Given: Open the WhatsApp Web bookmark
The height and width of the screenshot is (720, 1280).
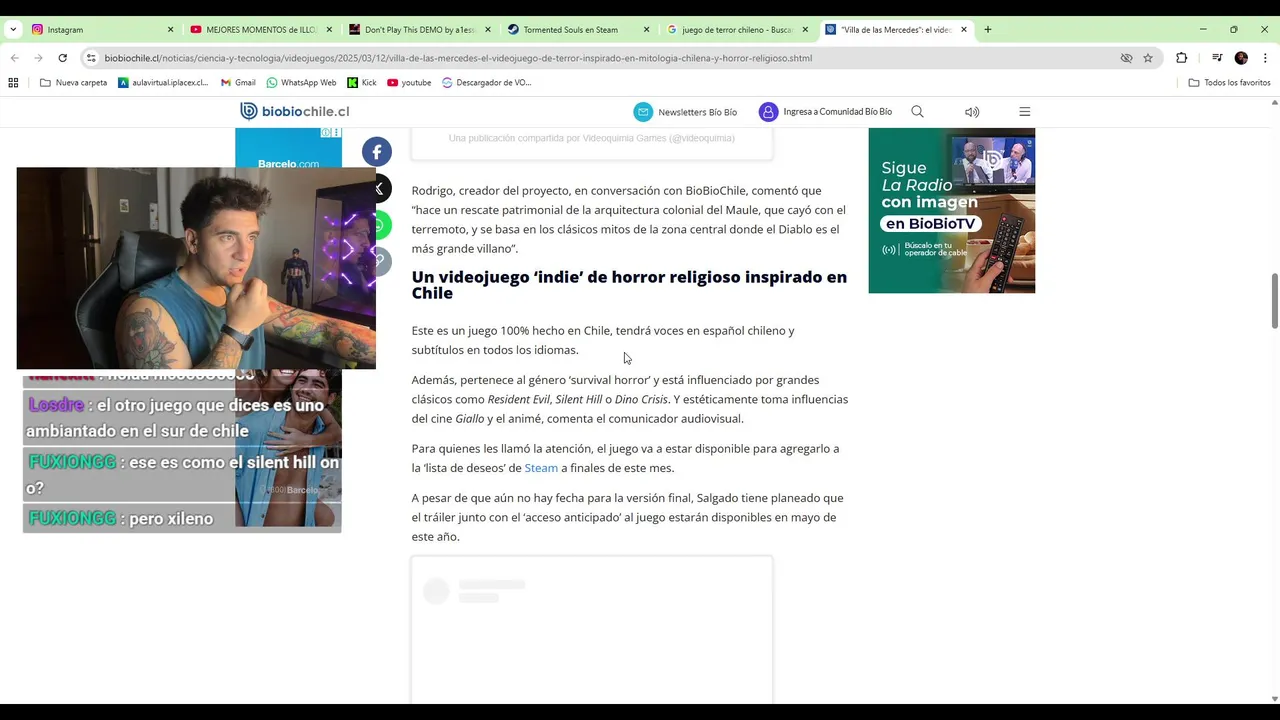Looking at the screenshot, I should pyautogui.click(x=301, y=83).
